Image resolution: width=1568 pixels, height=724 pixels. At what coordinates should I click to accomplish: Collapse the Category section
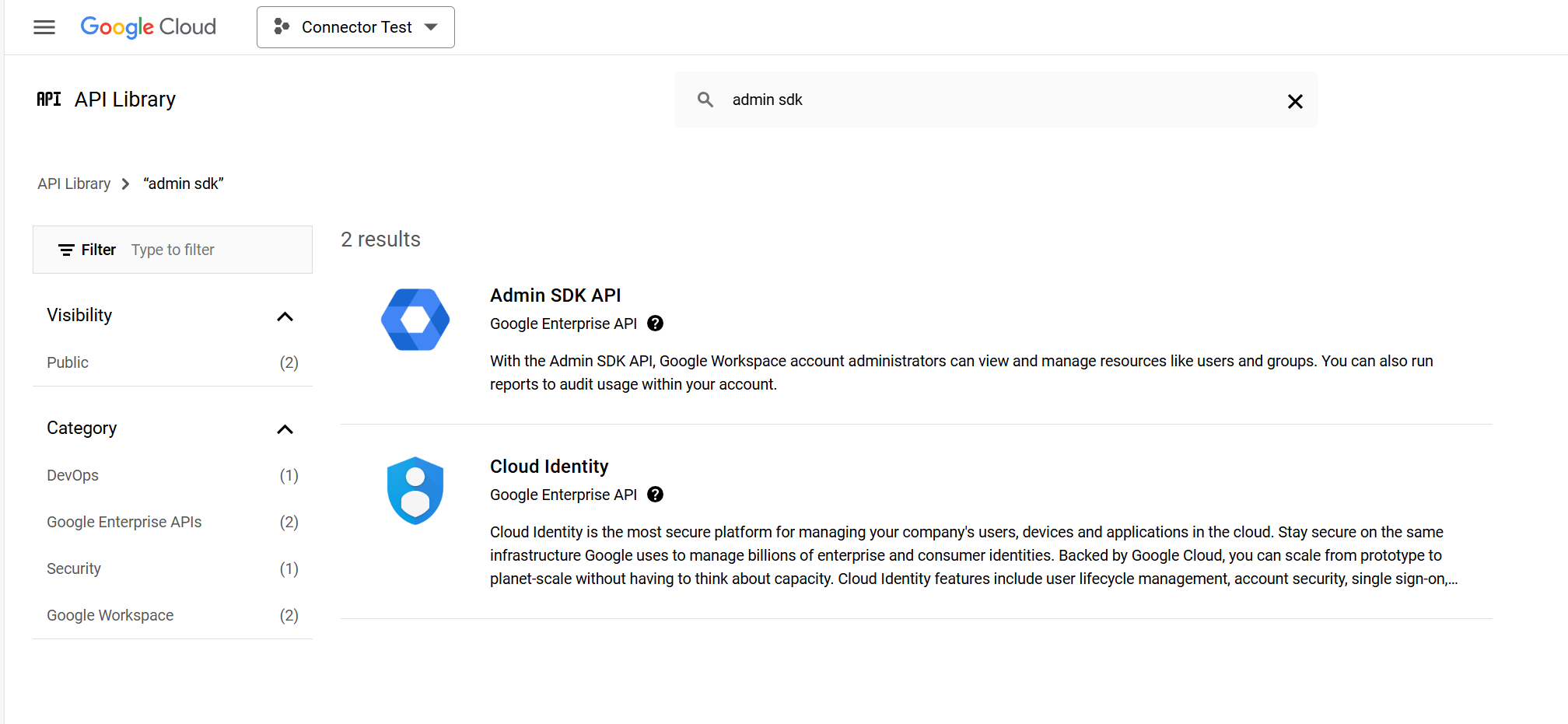tap(285, 429)
